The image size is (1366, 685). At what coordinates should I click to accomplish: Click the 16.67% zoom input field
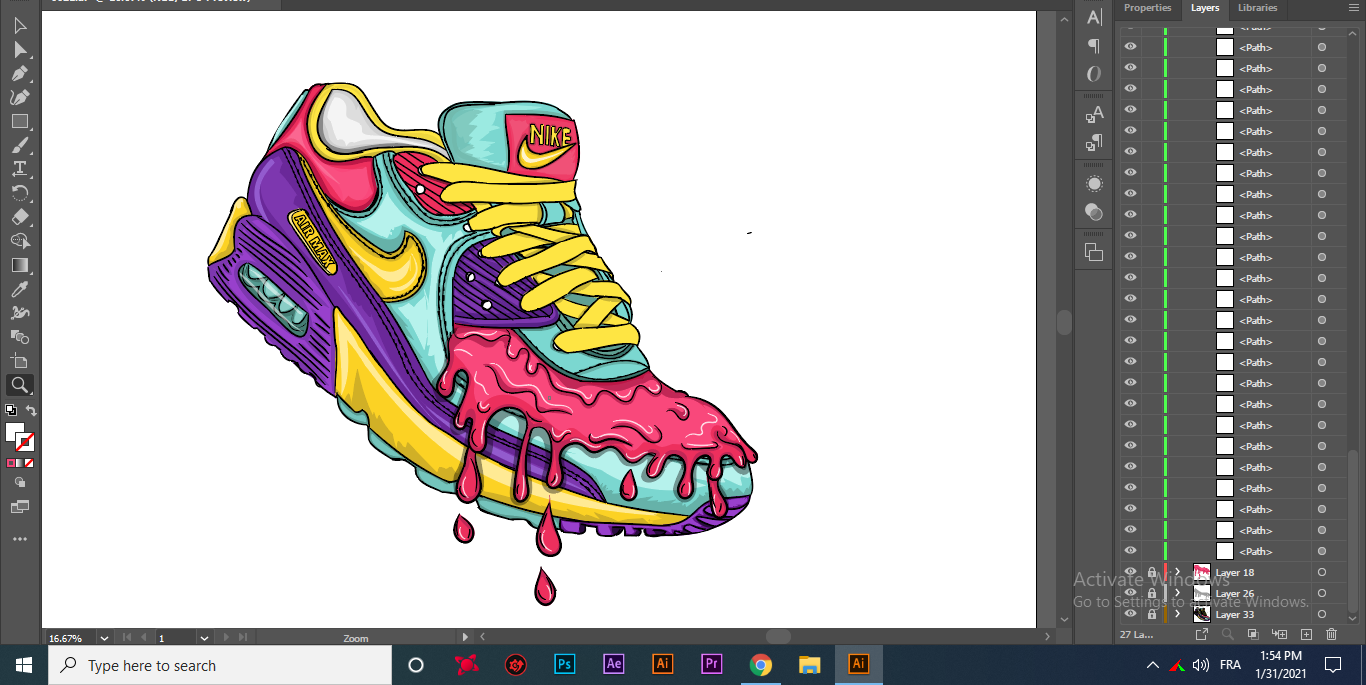tap(70, 638)
